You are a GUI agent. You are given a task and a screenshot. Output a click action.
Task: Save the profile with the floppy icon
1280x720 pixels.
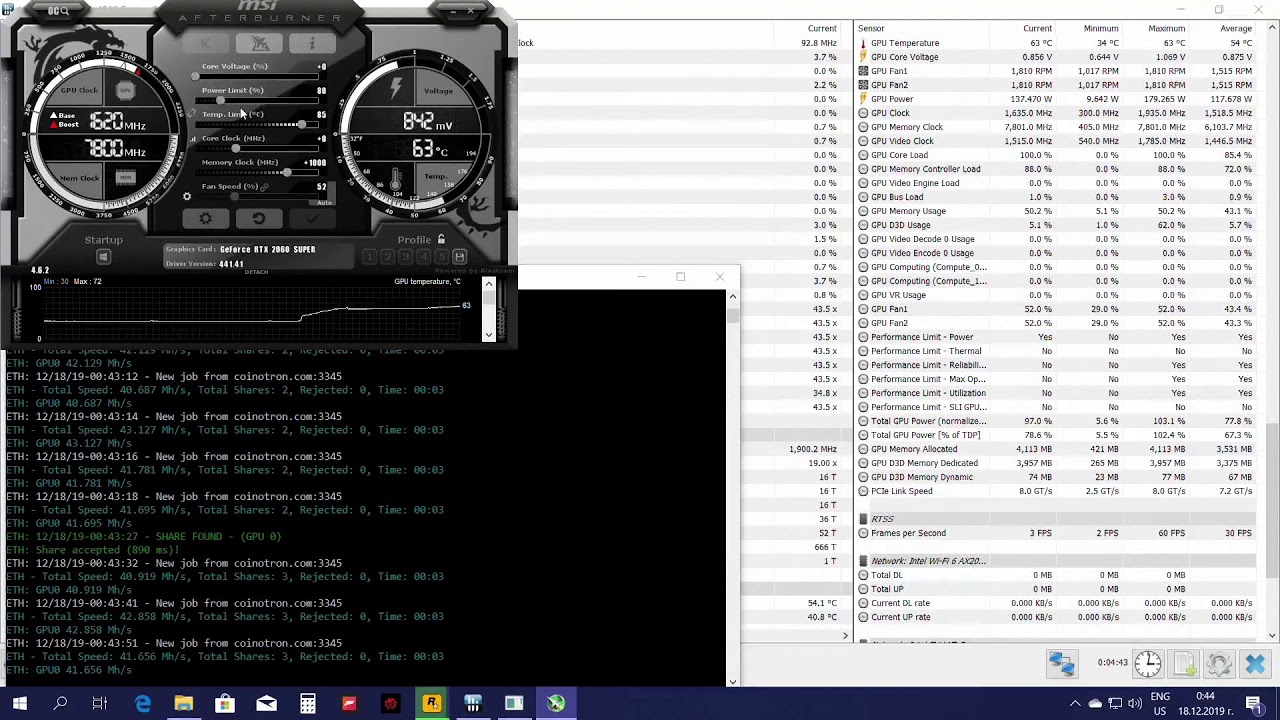459,258
